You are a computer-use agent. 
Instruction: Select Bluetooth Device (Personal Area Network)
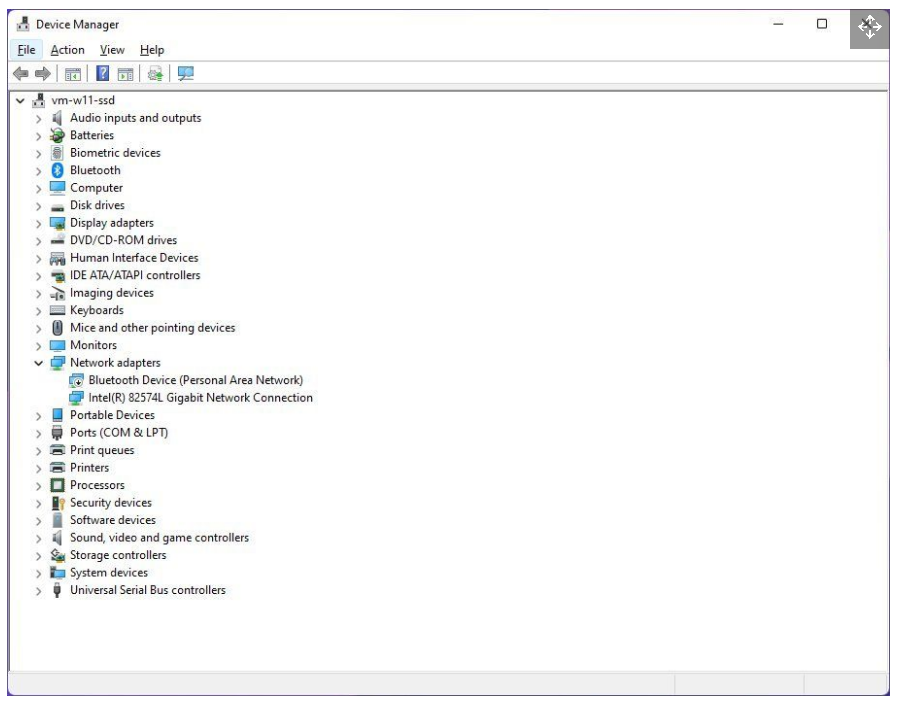pos(196,380)
